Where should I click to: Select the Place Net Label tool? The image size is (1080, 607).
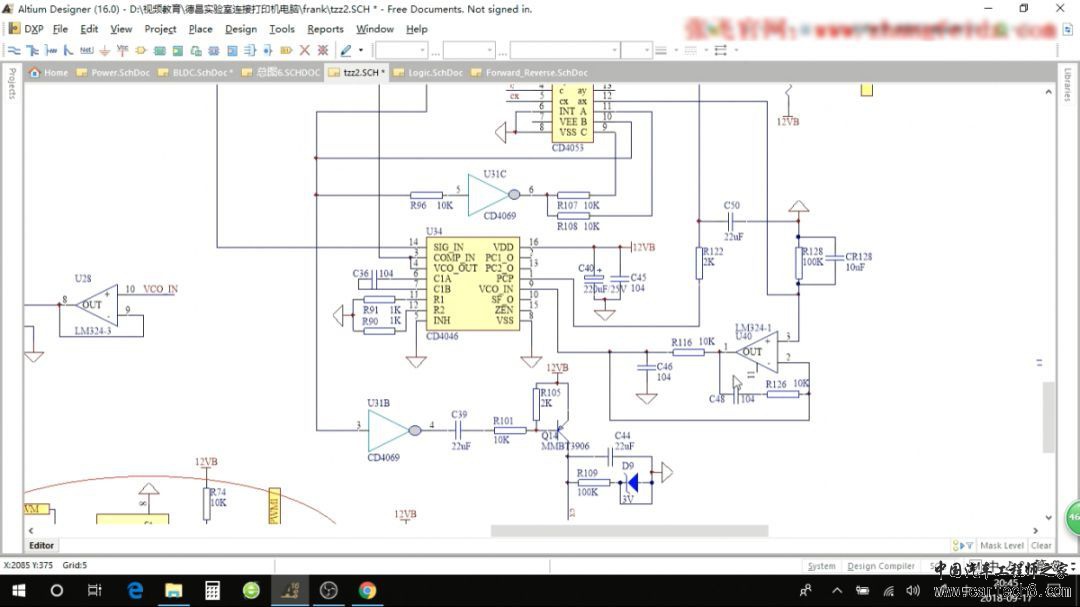click(86, 50)
